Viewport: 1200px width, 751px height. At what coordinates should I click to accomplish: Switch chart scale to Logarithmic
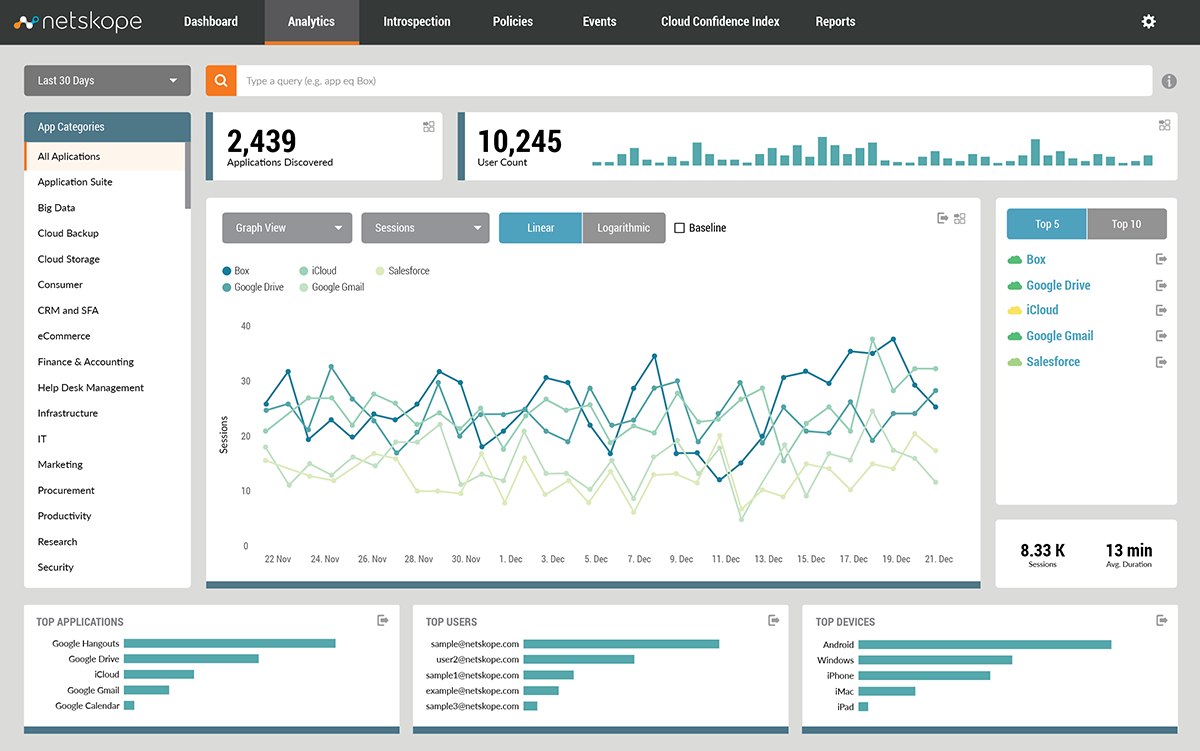[623, 228]
